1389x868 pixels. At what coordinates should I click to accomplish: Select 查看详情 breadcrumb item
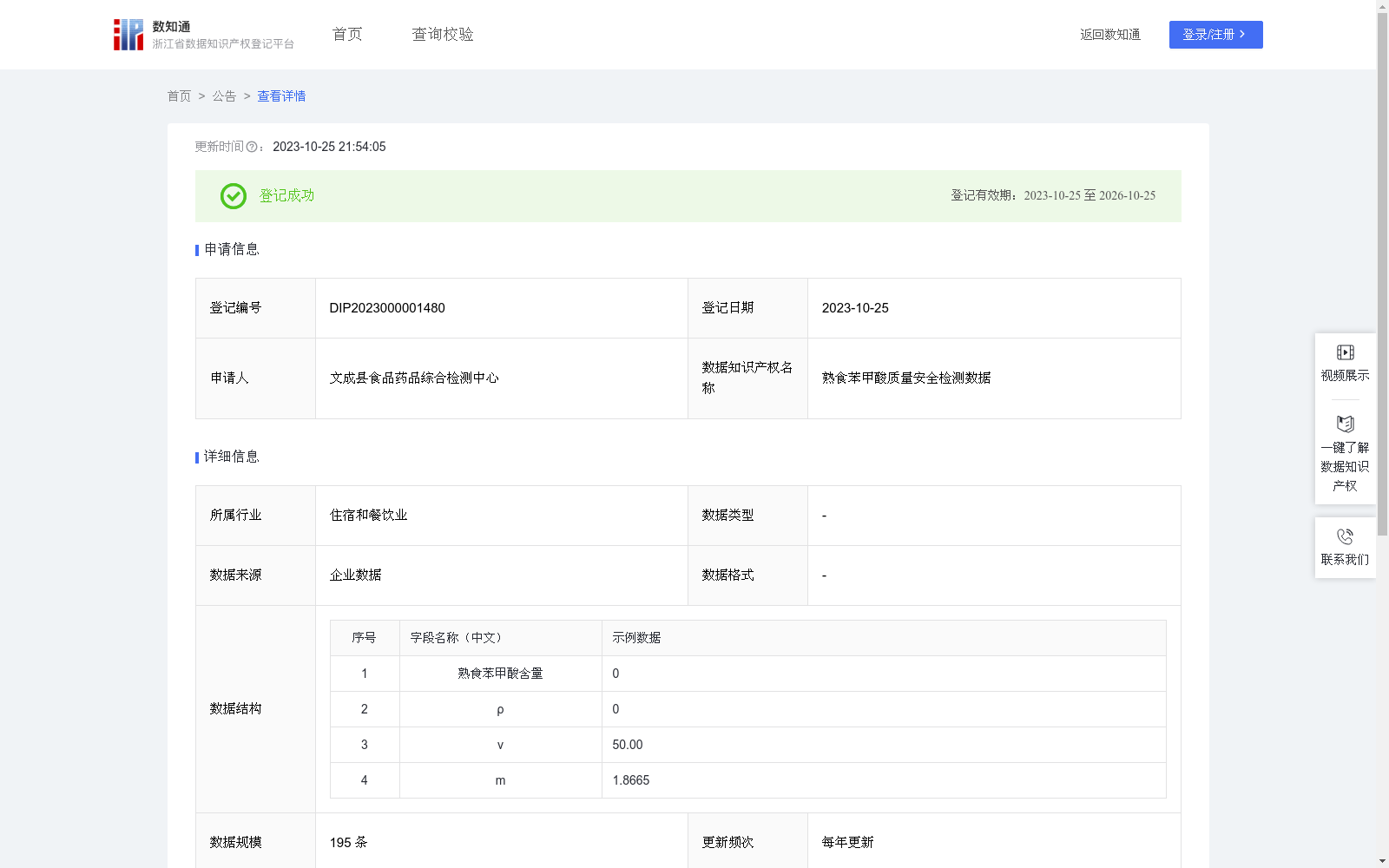pyautogui.click(x=281, y=96)
